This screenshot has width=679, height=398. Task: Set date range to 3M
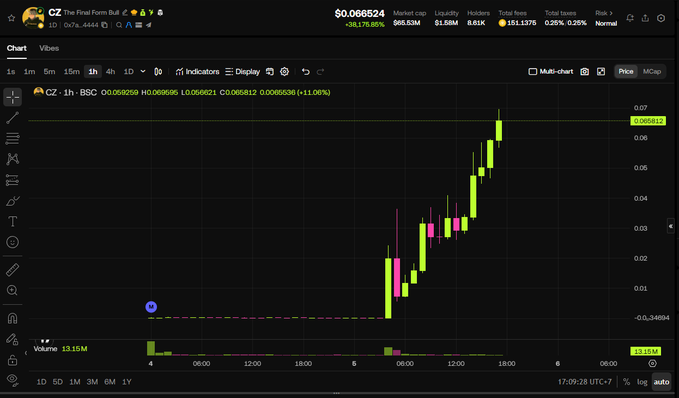[92, 382]
